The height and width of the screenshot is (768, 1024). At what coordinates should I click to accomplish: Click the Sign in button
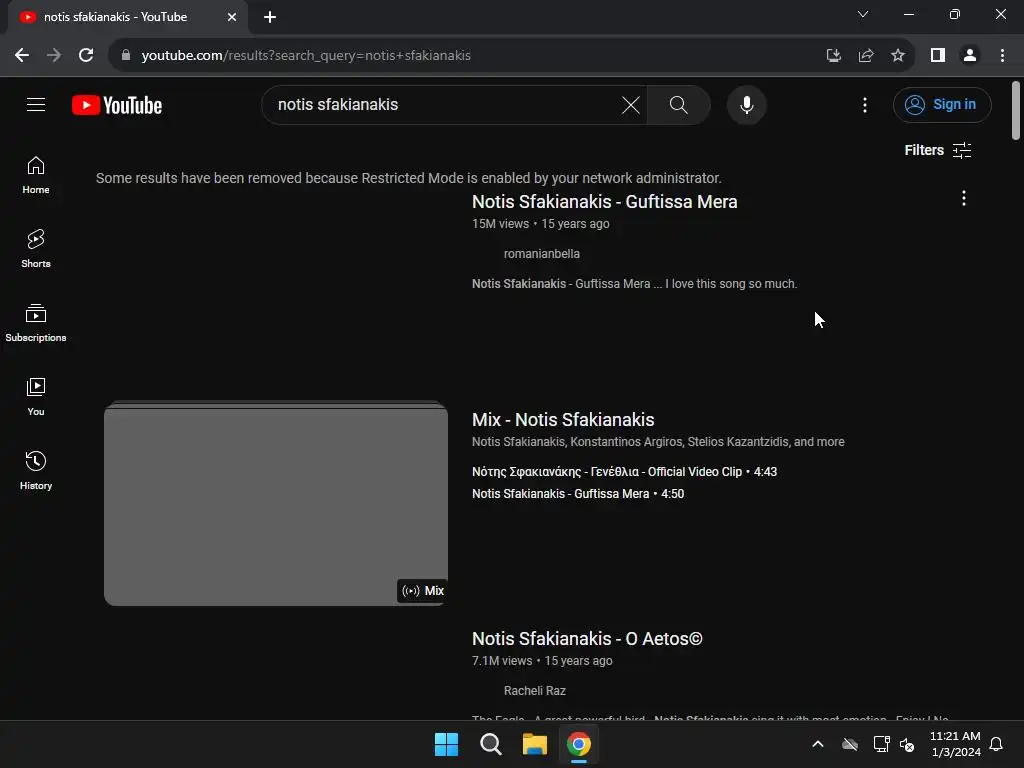tap(942, 104)
